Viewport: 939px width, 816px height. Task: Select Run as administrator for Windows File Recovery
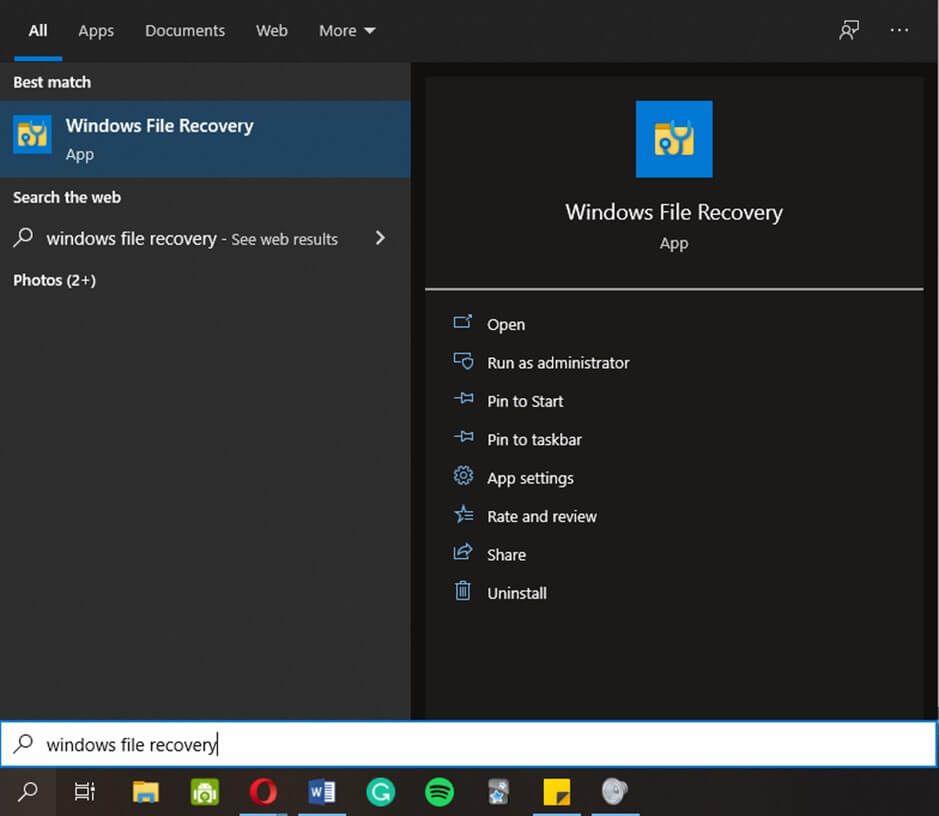(x=557, y=363)
